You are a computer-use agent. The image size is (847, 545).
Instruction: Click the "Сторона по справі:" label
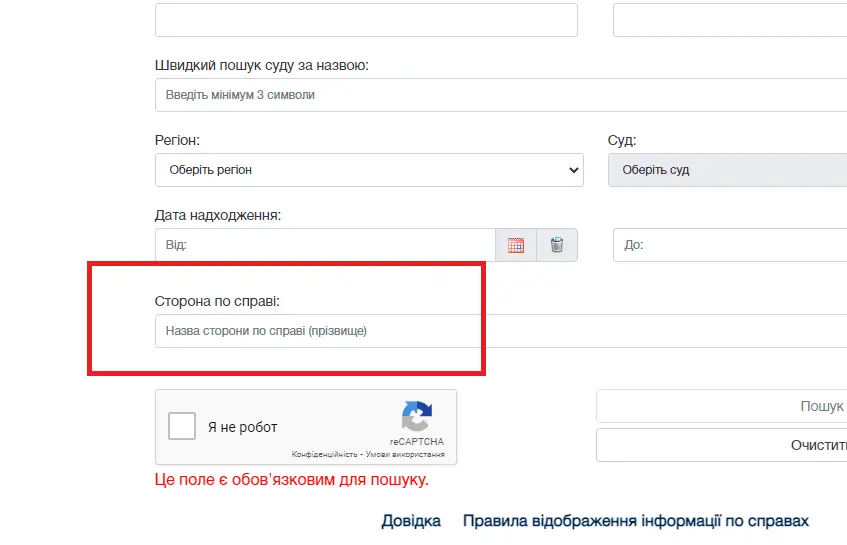coord(217,301)
